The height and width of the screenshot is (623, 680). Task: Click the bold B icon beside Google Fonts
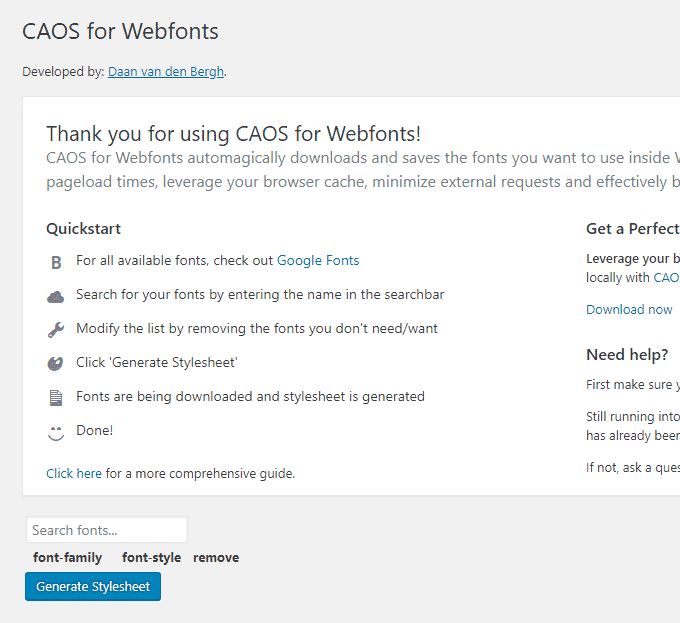click(x=56, y=262)
